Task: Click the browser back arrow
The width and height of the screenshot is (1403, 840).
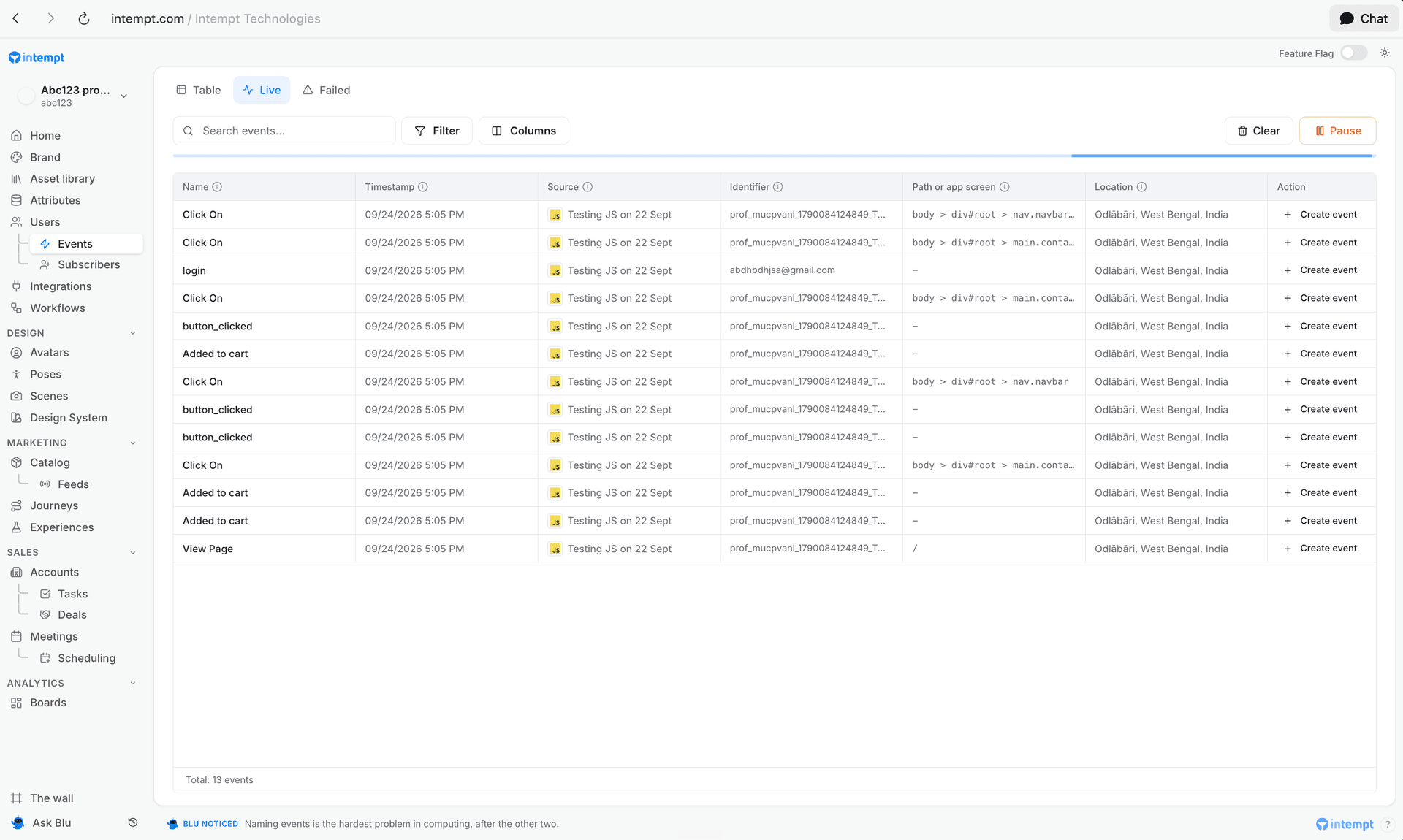Action: point(16,18)
